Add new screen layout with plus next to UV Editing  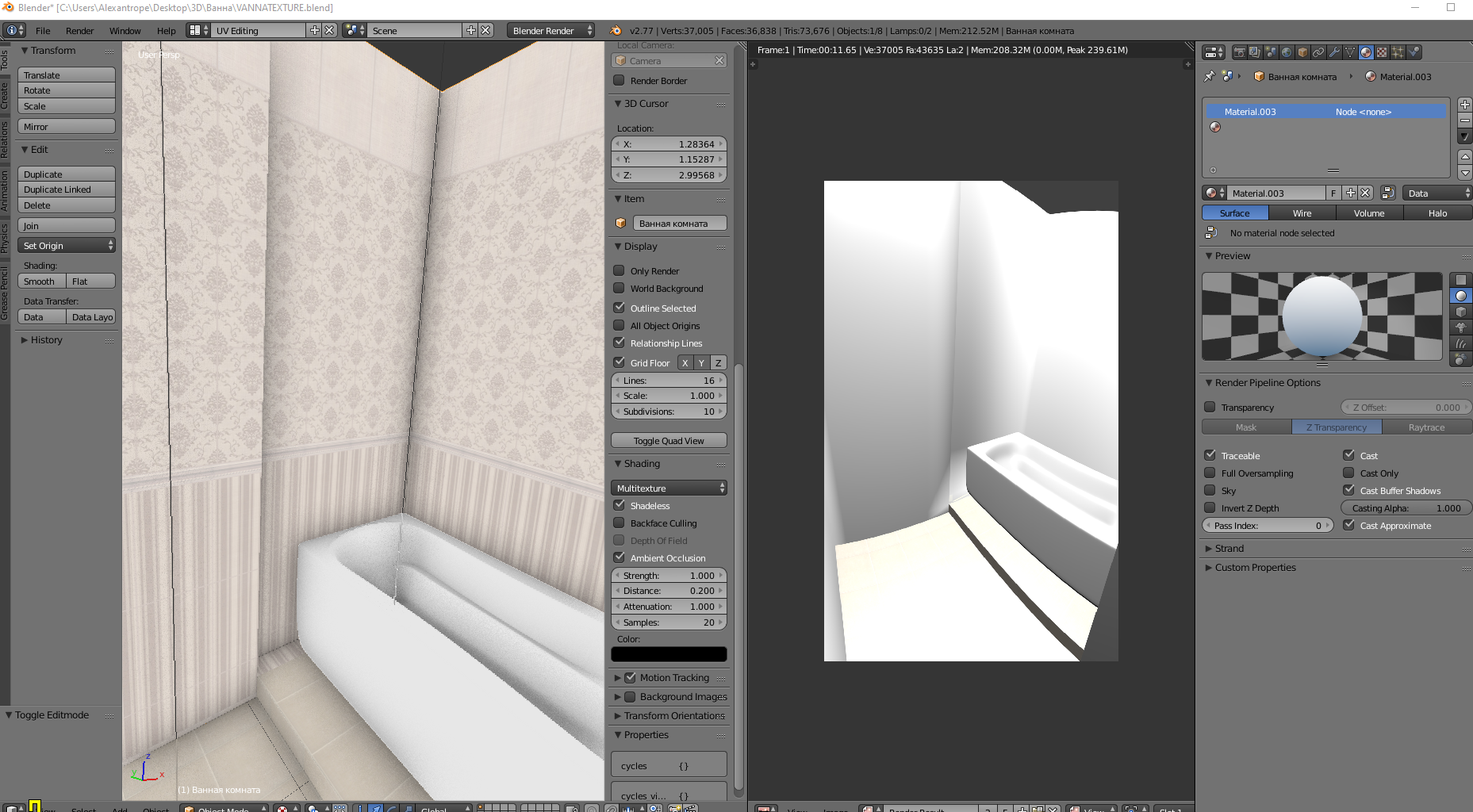pyautogui.click(x=315, y=30)
